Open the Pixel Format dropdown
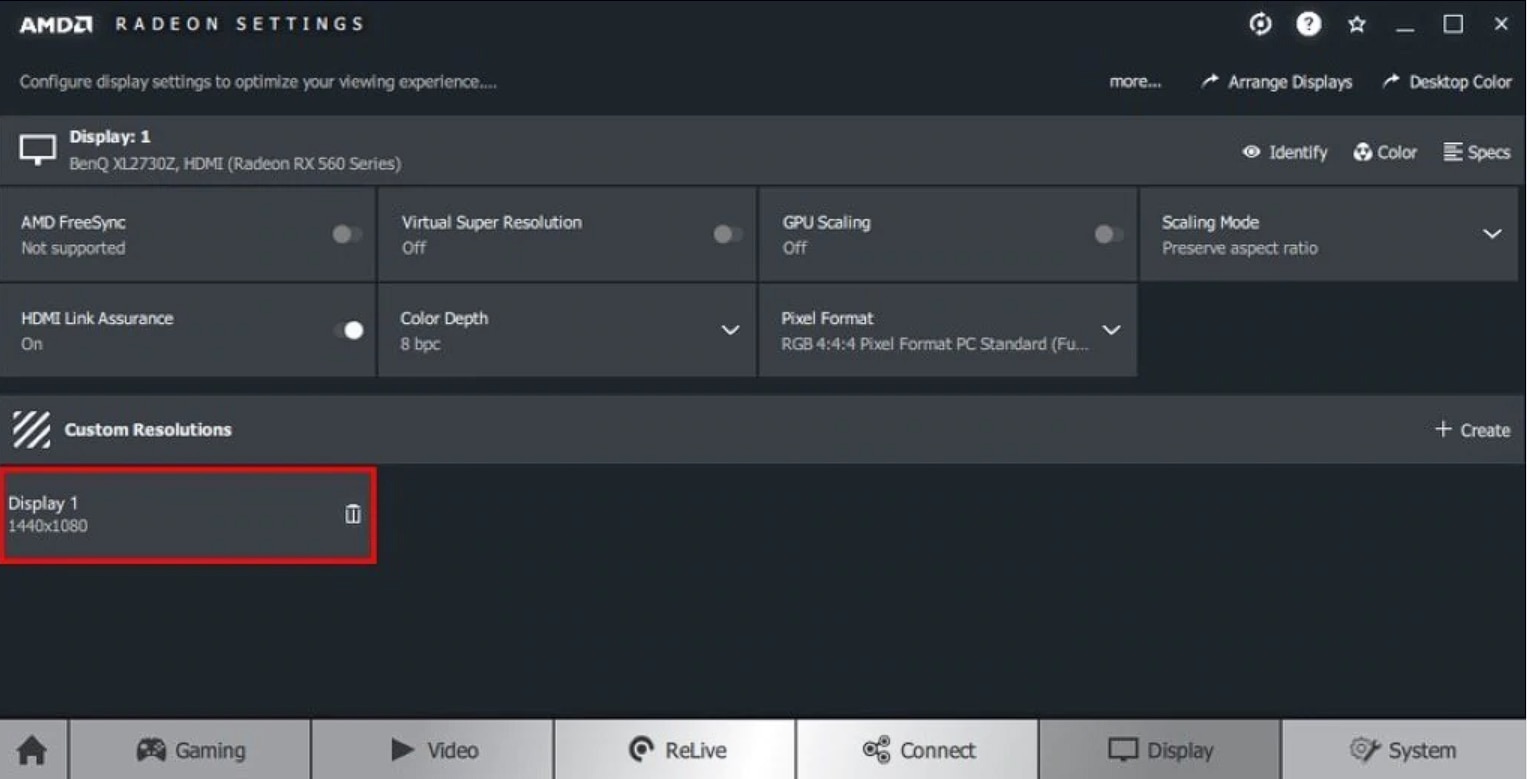Viewport: 1527px width, 779px height. pyautogui.click(x=1111, y=330)
